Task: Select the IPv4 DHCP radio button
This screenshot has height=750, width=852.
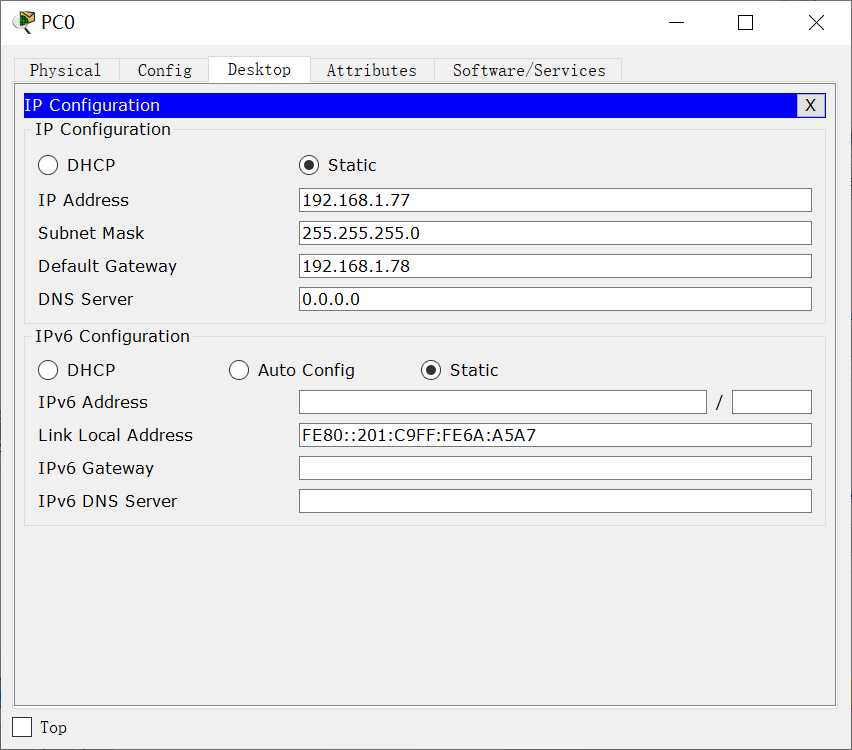Action: coord(48,165)
